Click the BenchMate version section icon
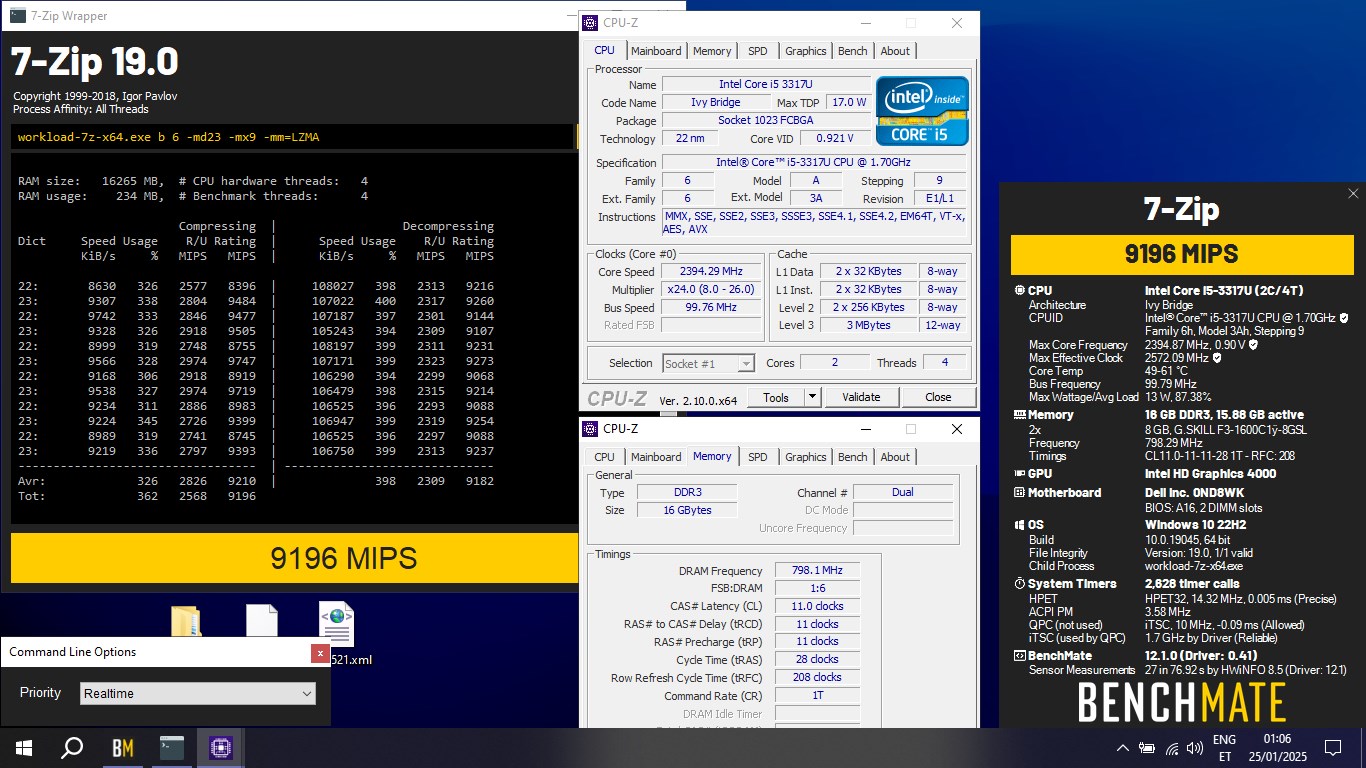This screenshot has height=768, width=1366. (1019, 656)
